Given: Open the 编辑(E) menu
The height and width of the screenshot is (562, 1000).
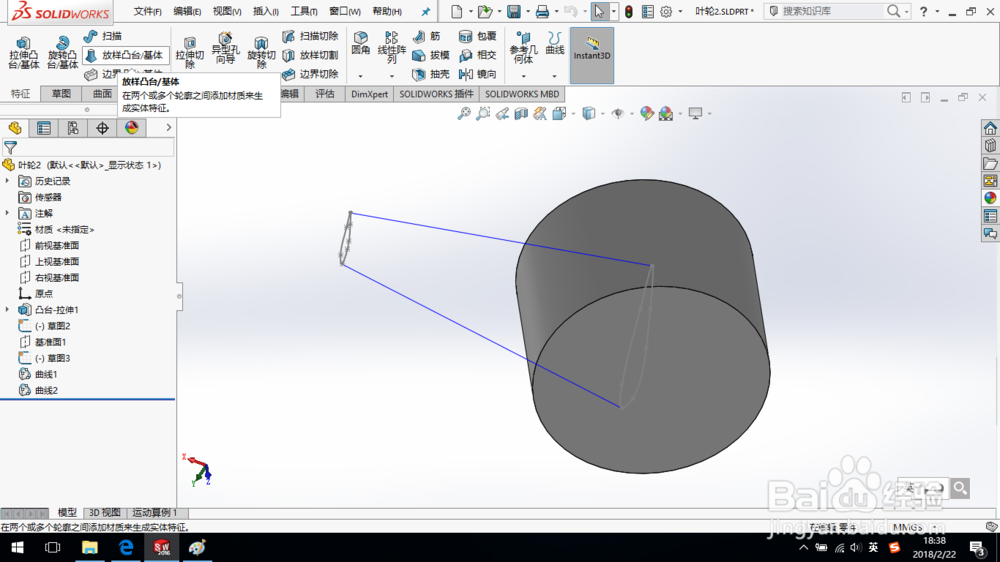Looking at the screenshot, I should click(x=187, y=11).
